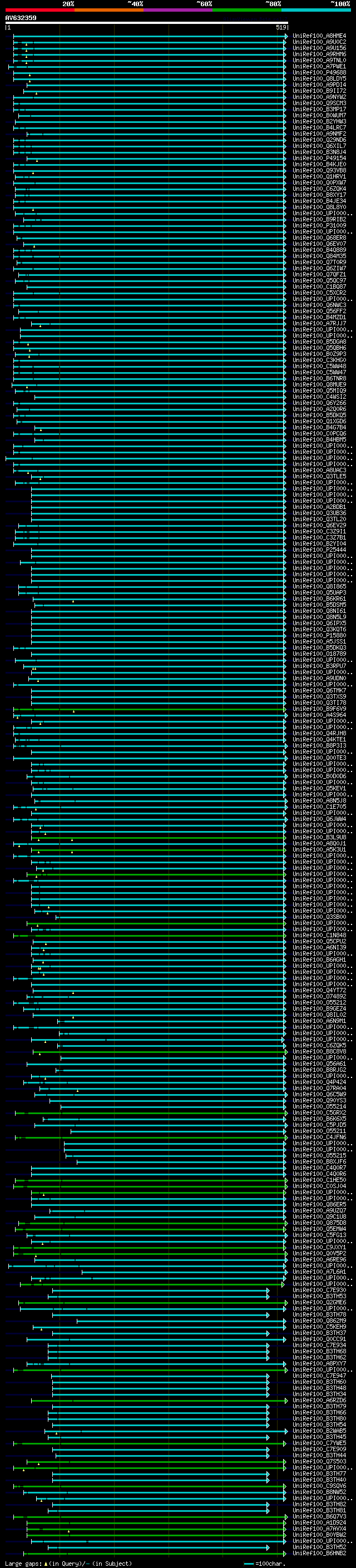356x1568 pixels.
Task: Select hit label UniRef100_B8NW52
Action: (x=319, y=1492)
